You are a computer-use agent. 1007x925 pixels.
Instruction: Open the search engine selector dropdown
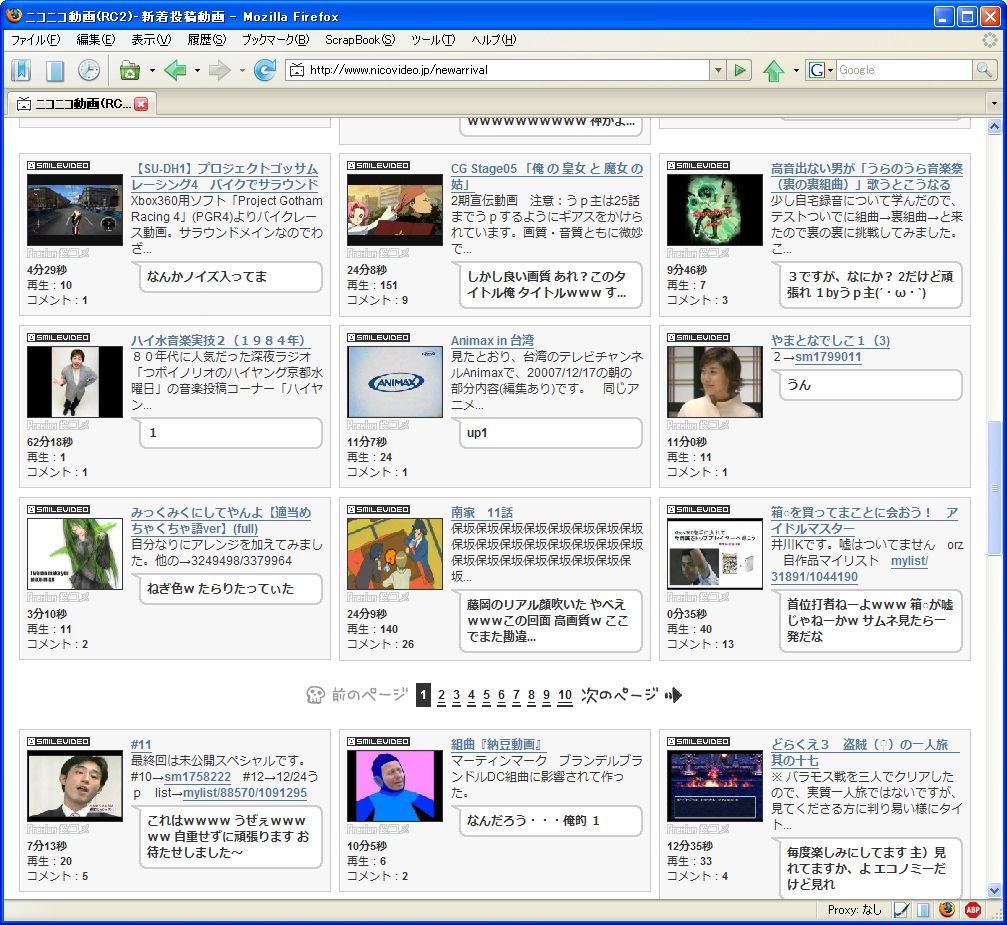tap(830, 70)
